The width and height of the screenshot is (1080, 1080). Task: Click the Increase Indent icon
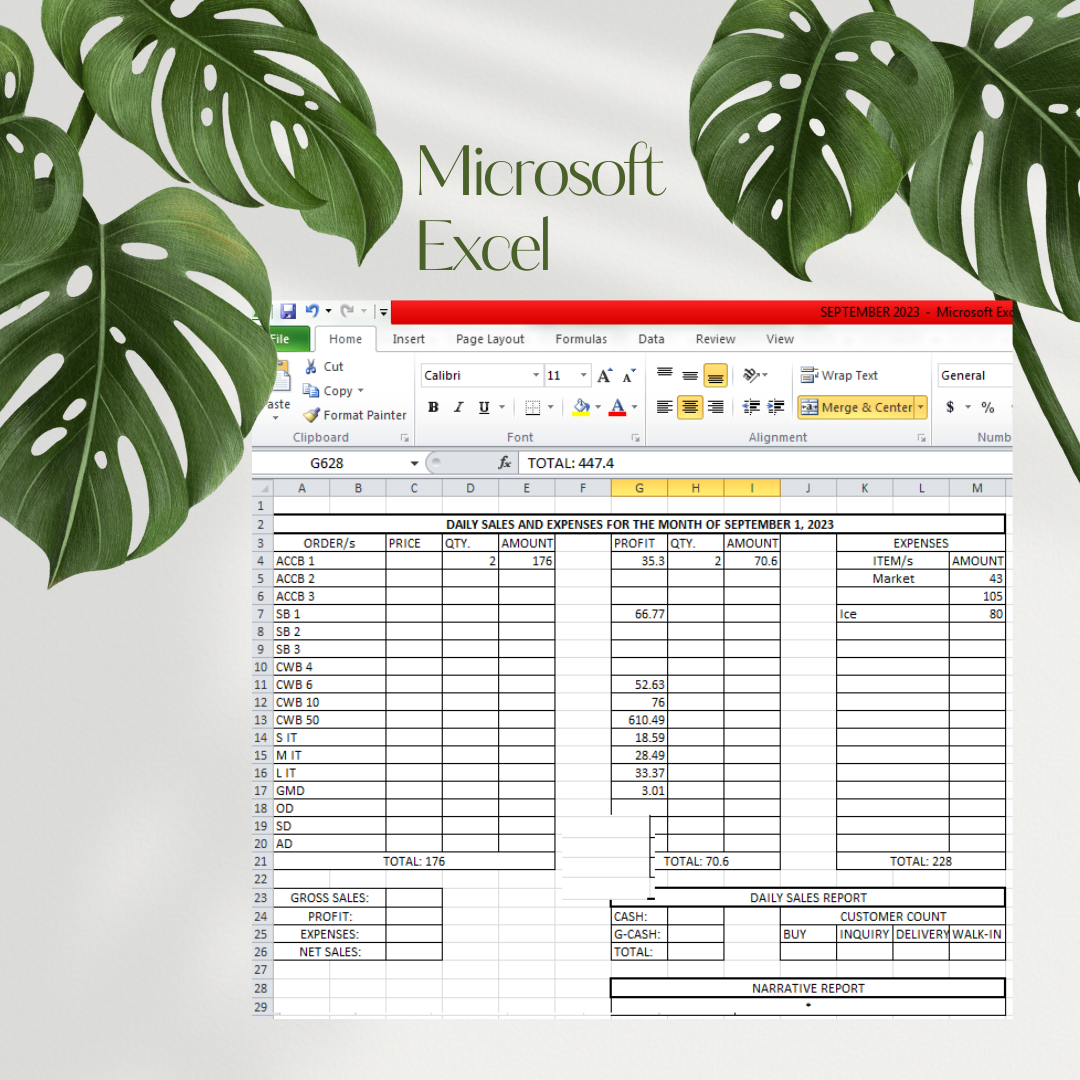tap(776, 407)
